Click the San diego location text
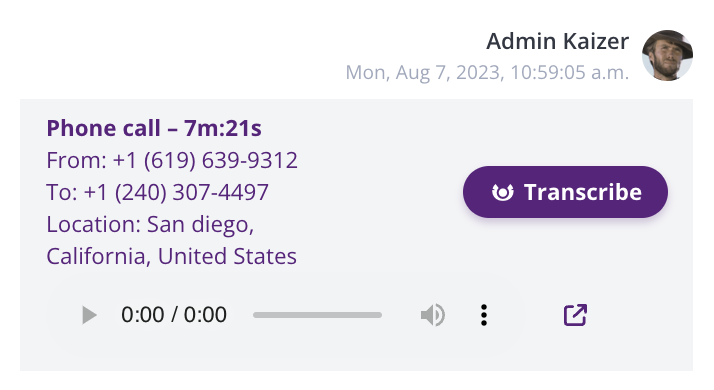Image resolution: width=714 pixels, height=390 pixels. 200,225
